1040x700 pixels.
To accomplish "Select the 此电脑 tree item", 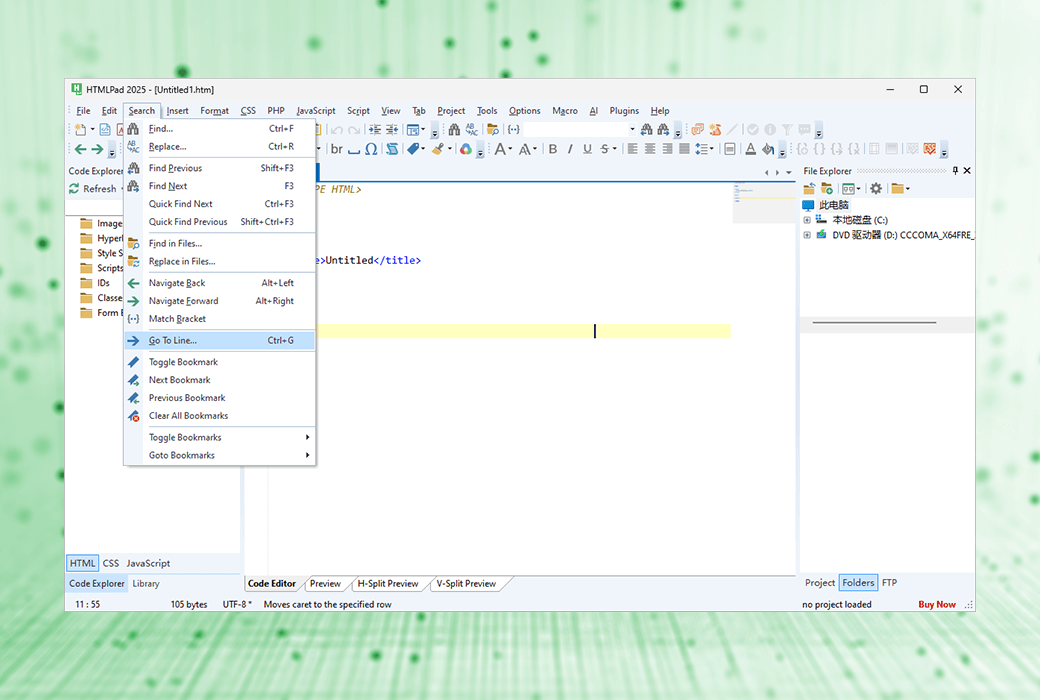I will pos(833,205).
